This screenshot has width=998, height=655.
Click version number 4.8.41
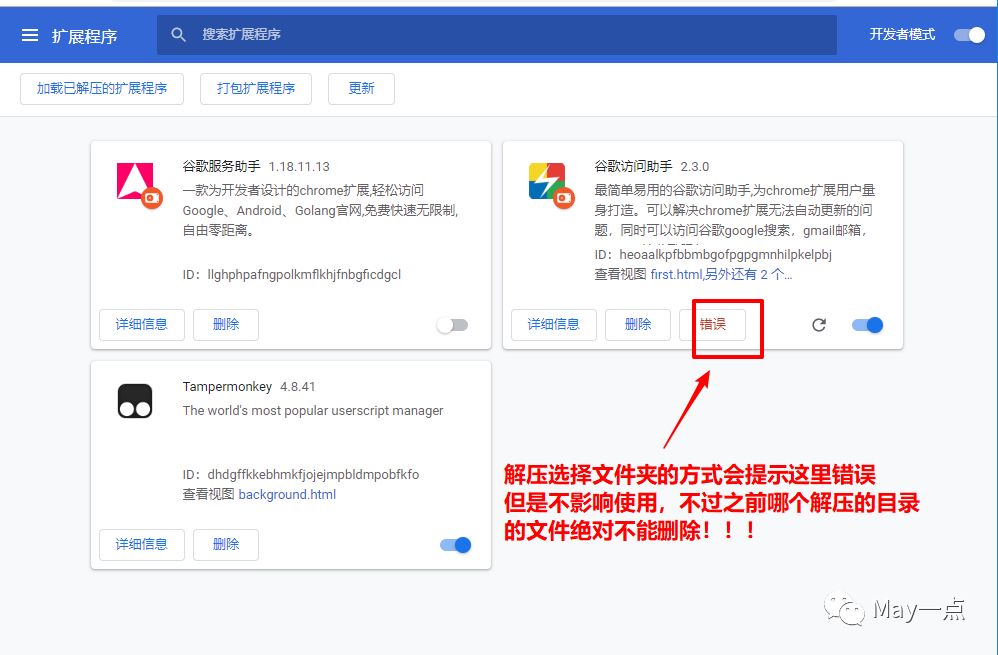[x=298, y=386]
